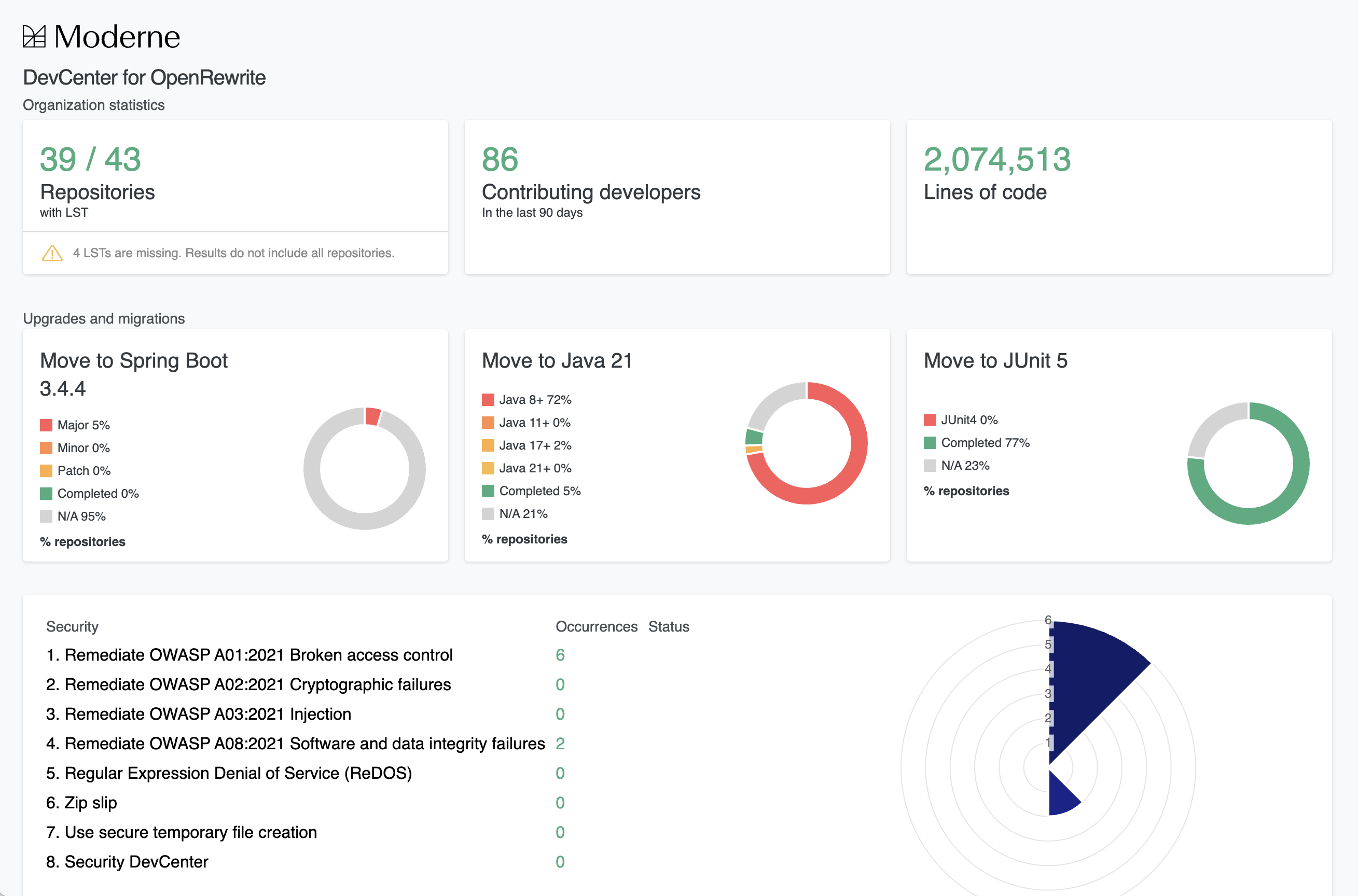Click the Java 21 donut chart green segment
Image resolution: width=1358 pixels, height=896 pixels.
coord(754,437)
